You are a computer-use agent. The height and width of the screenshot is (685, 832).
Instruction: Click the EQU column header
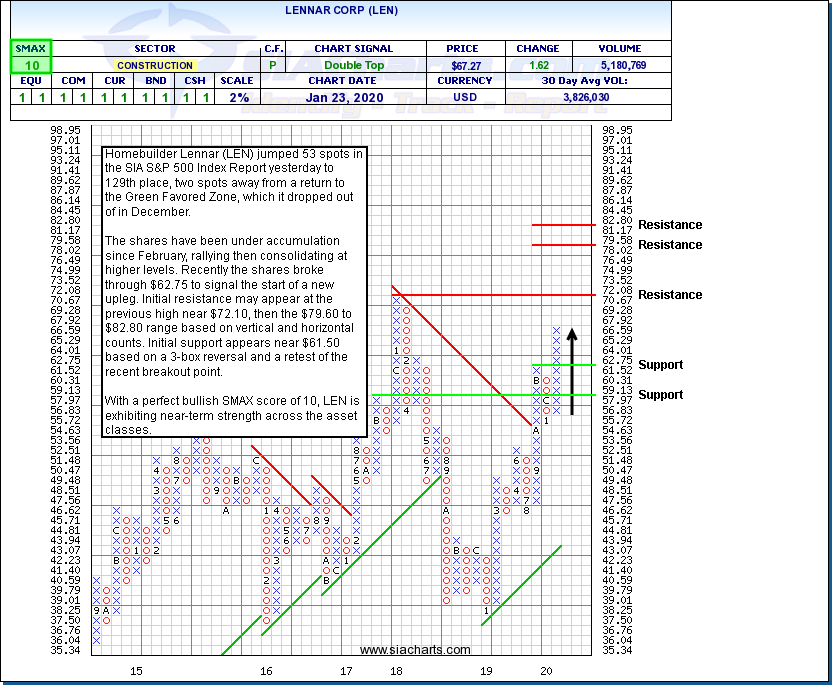point(30,81)
